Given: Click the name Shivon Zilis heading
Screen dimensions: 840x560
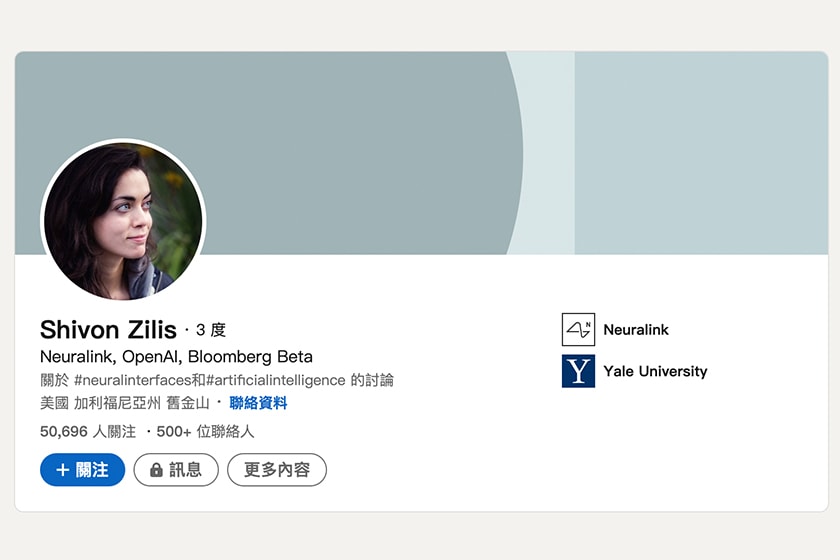Looking at the screenshot, I should point(108,330).
